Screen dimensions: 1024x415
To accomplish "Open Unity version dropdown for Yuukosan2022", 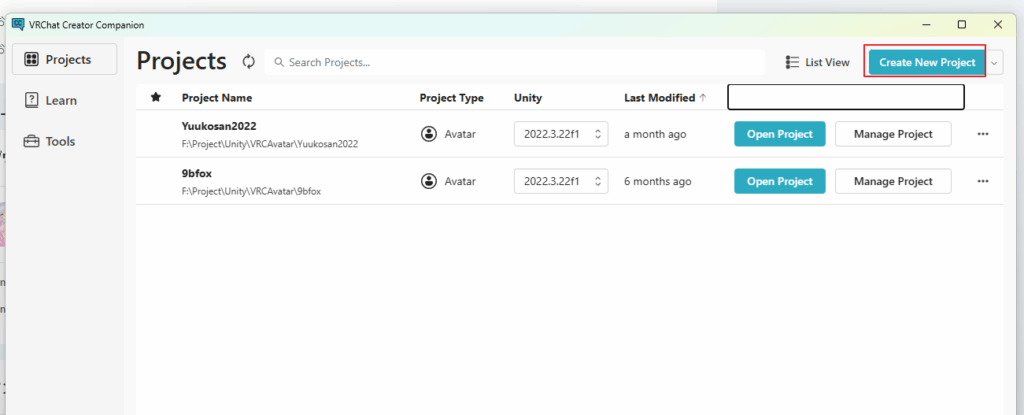I will point(560,134).
